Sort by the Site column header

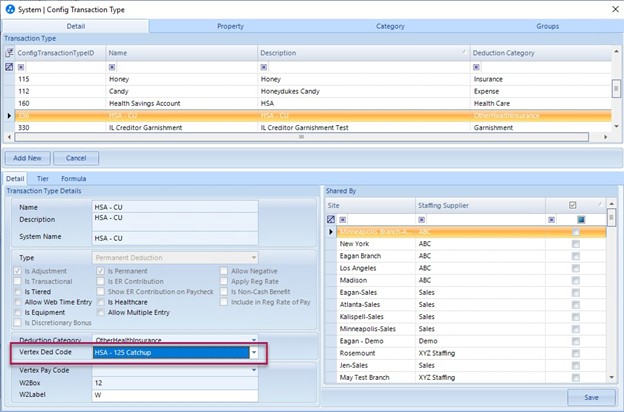(370, 205)
